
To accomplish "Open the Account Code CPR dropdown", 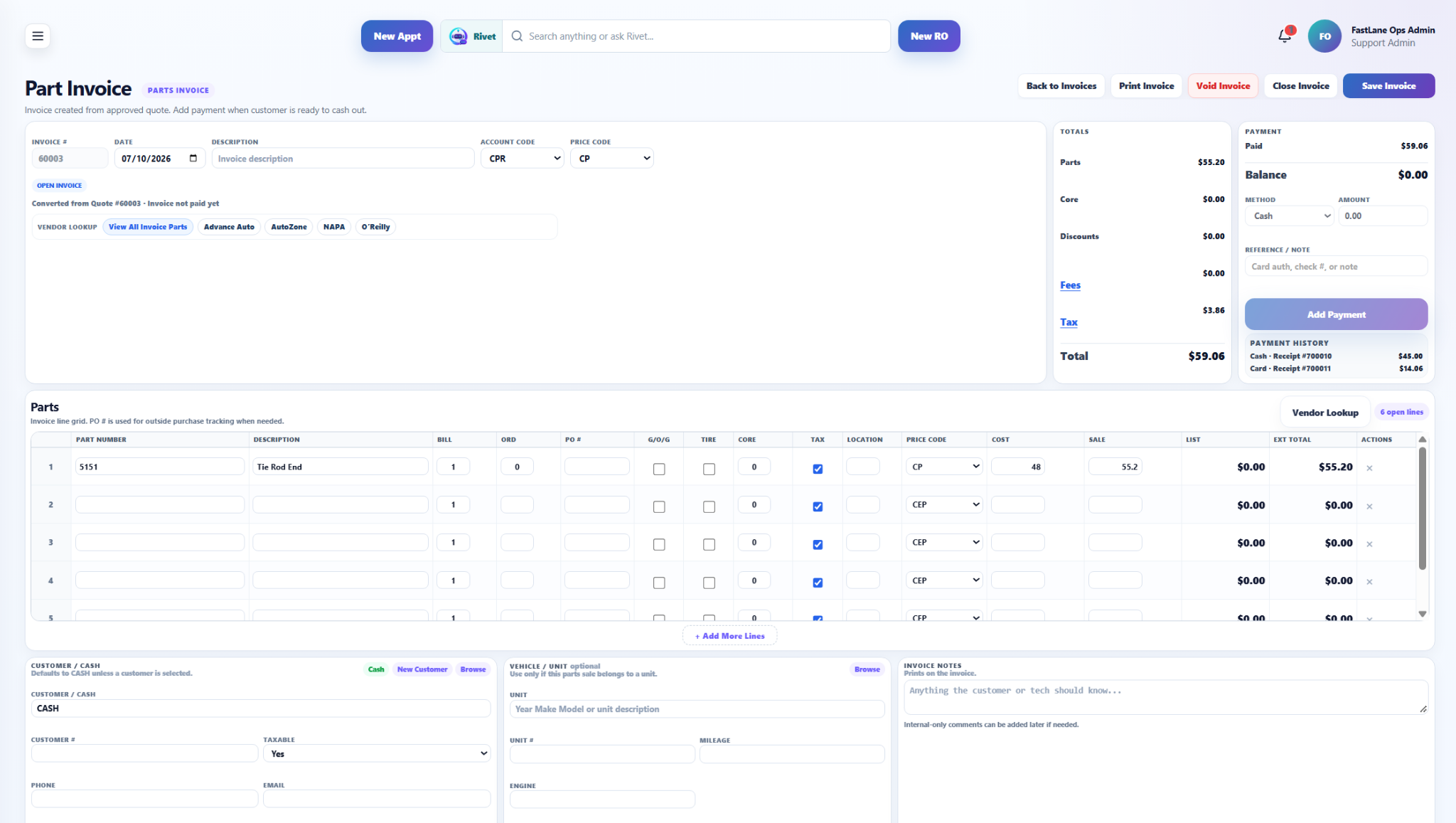I will (523, 158).
